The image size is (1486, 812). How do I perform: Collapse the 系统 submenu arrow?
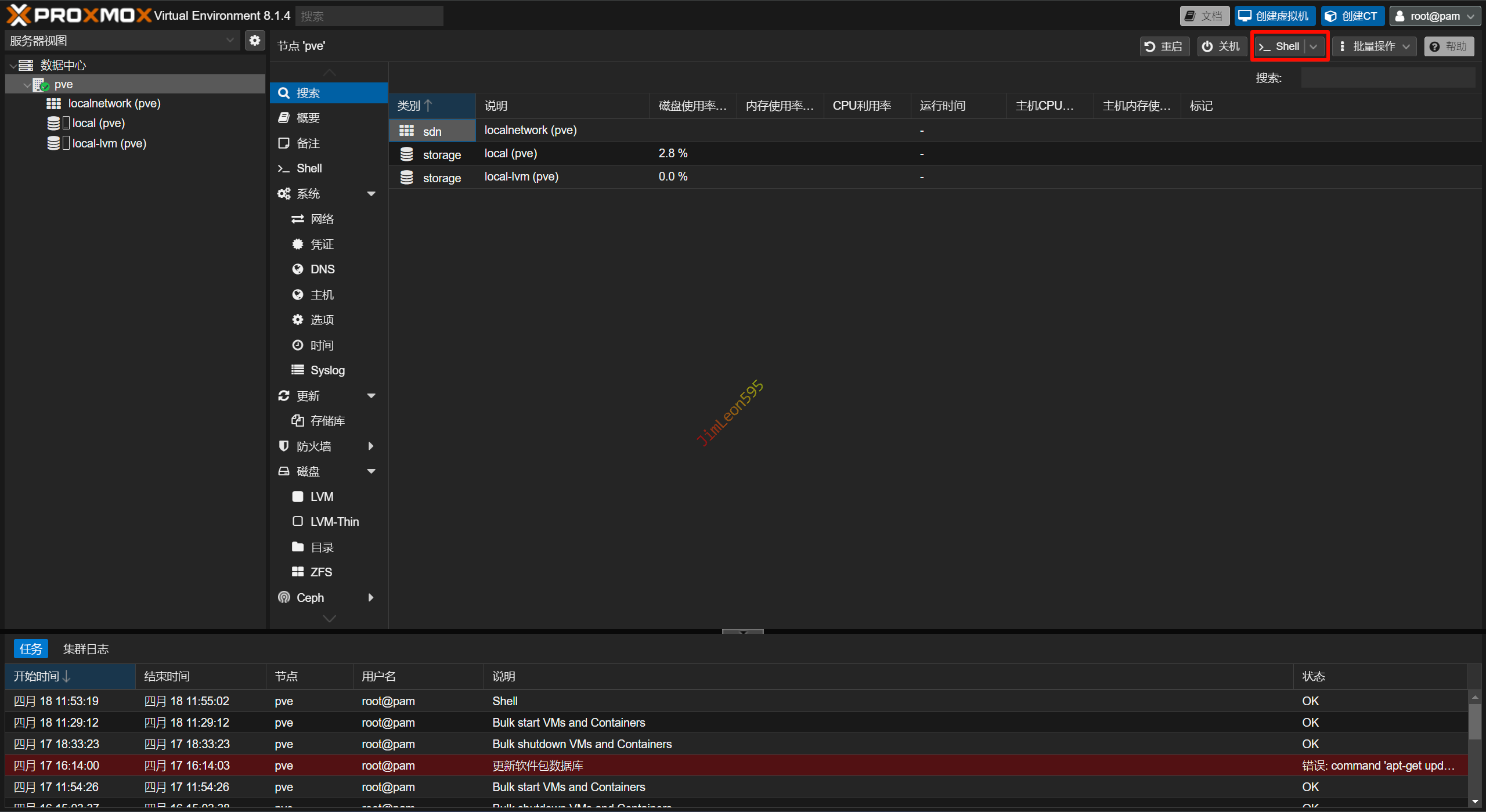[x=371, y=194]
